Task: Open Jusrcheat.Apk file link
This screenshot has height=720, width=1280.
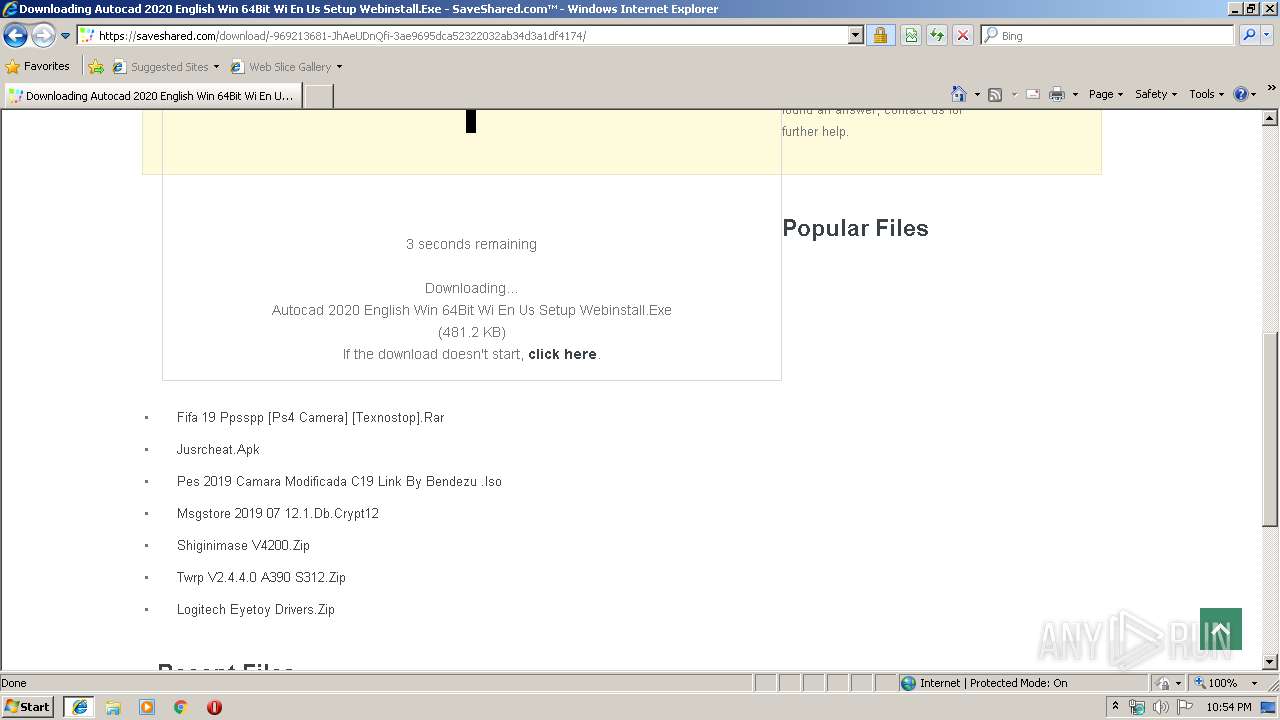Action: pyautogui.click(x=218, y=449)
